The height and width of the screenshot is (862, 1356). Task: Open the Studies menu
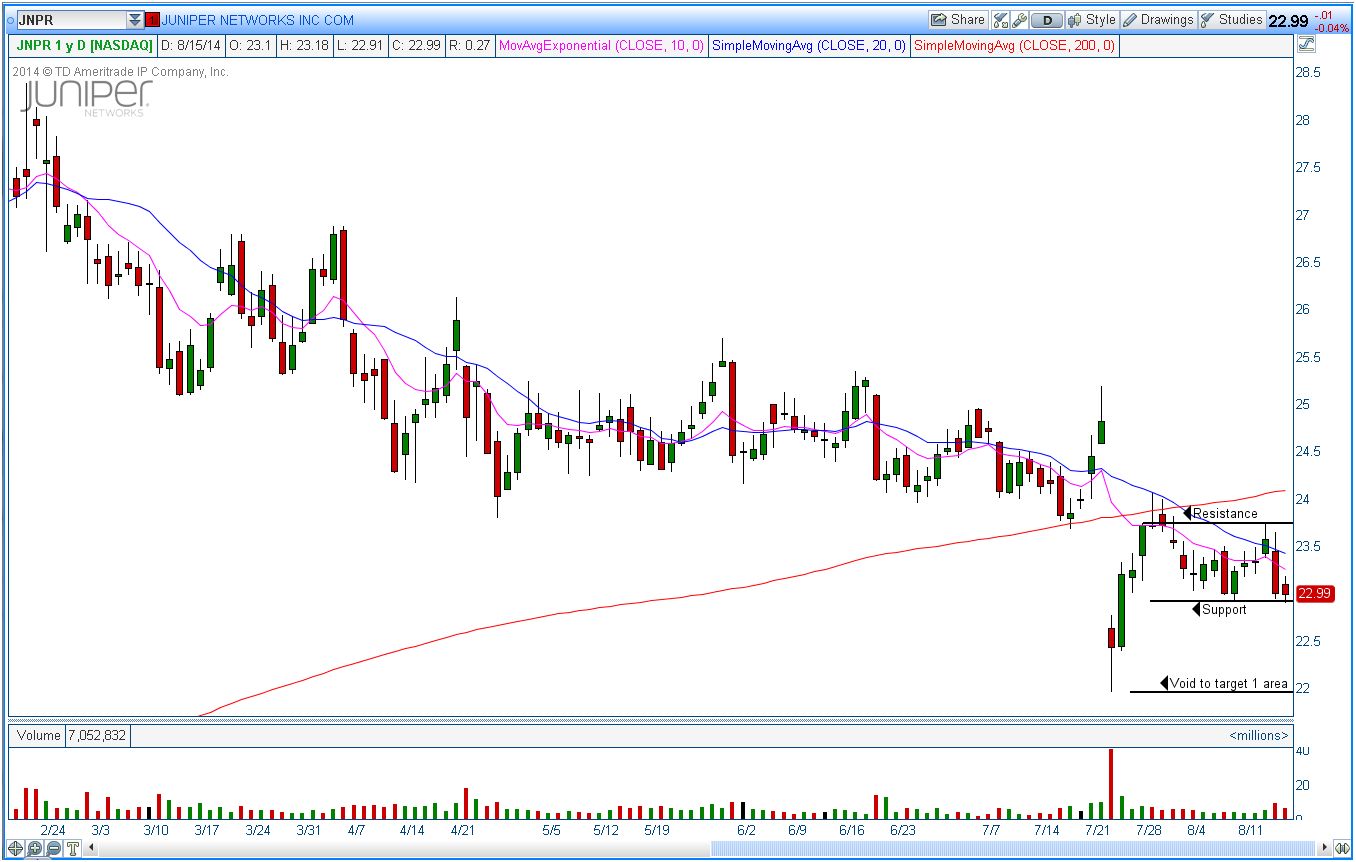[x=1231, y=19]
